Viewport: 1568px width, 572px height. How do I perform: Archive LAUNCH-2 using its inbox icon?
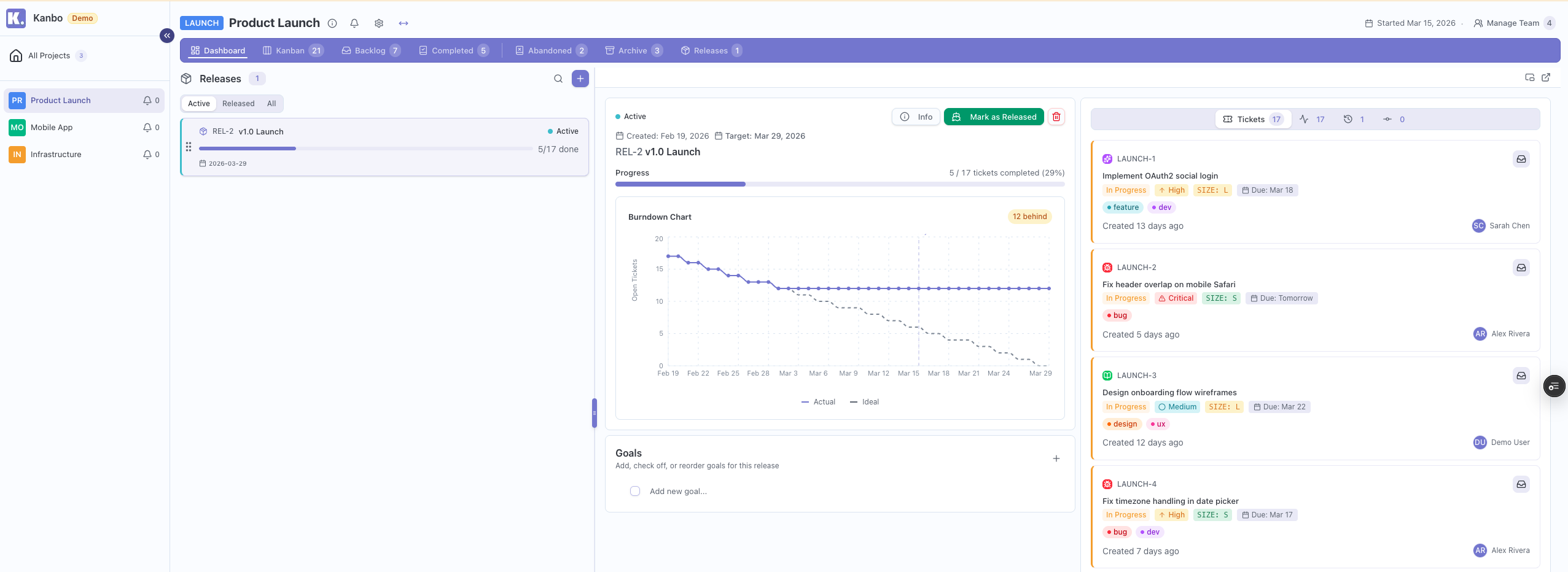1521,268
